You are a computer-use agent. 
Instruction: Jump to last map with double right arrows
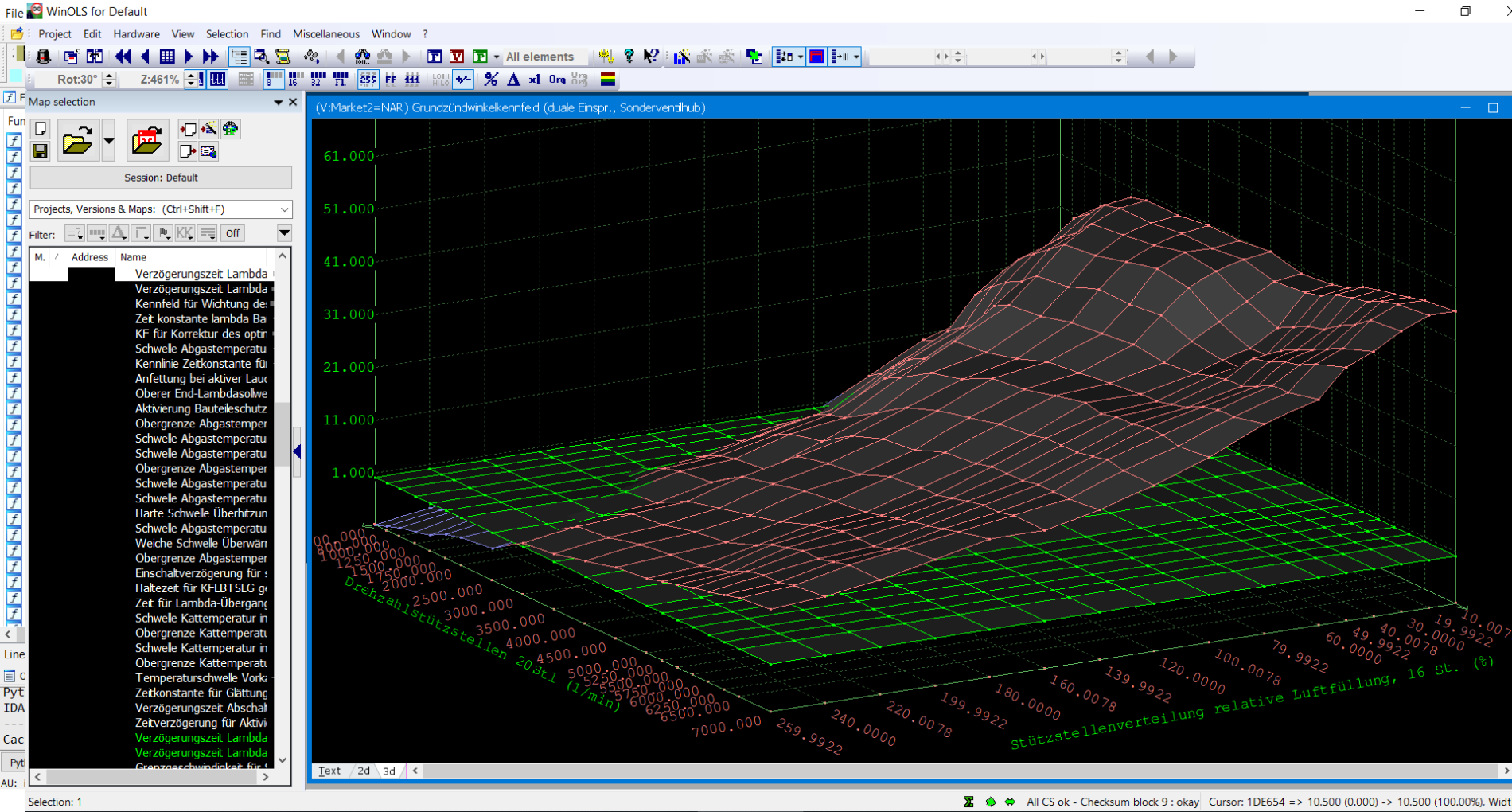(210, 57)
